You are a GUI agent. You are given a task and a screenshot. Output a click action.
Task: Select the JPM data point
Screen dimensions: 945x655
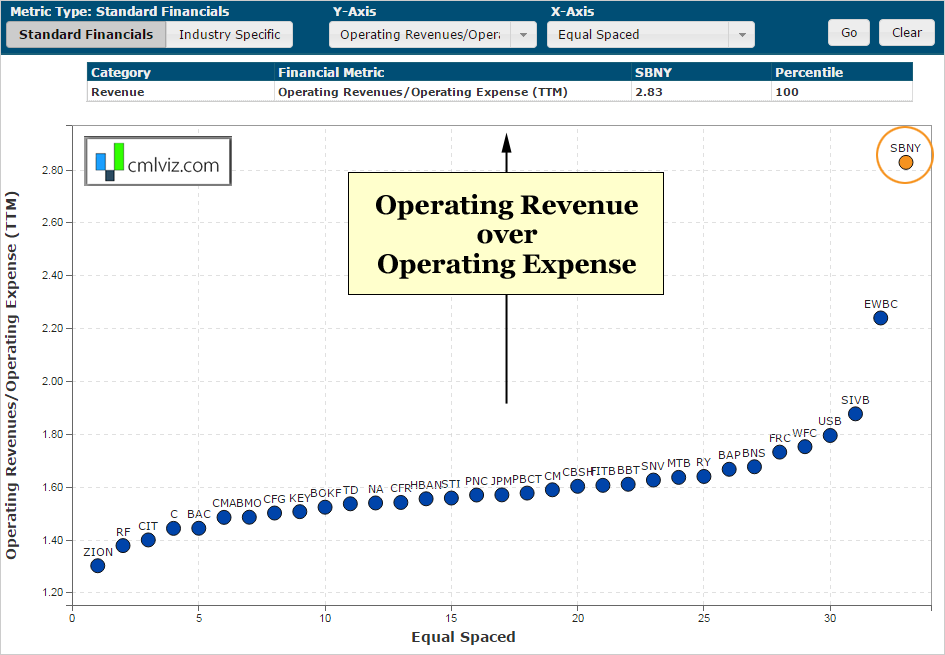(501, 495)
